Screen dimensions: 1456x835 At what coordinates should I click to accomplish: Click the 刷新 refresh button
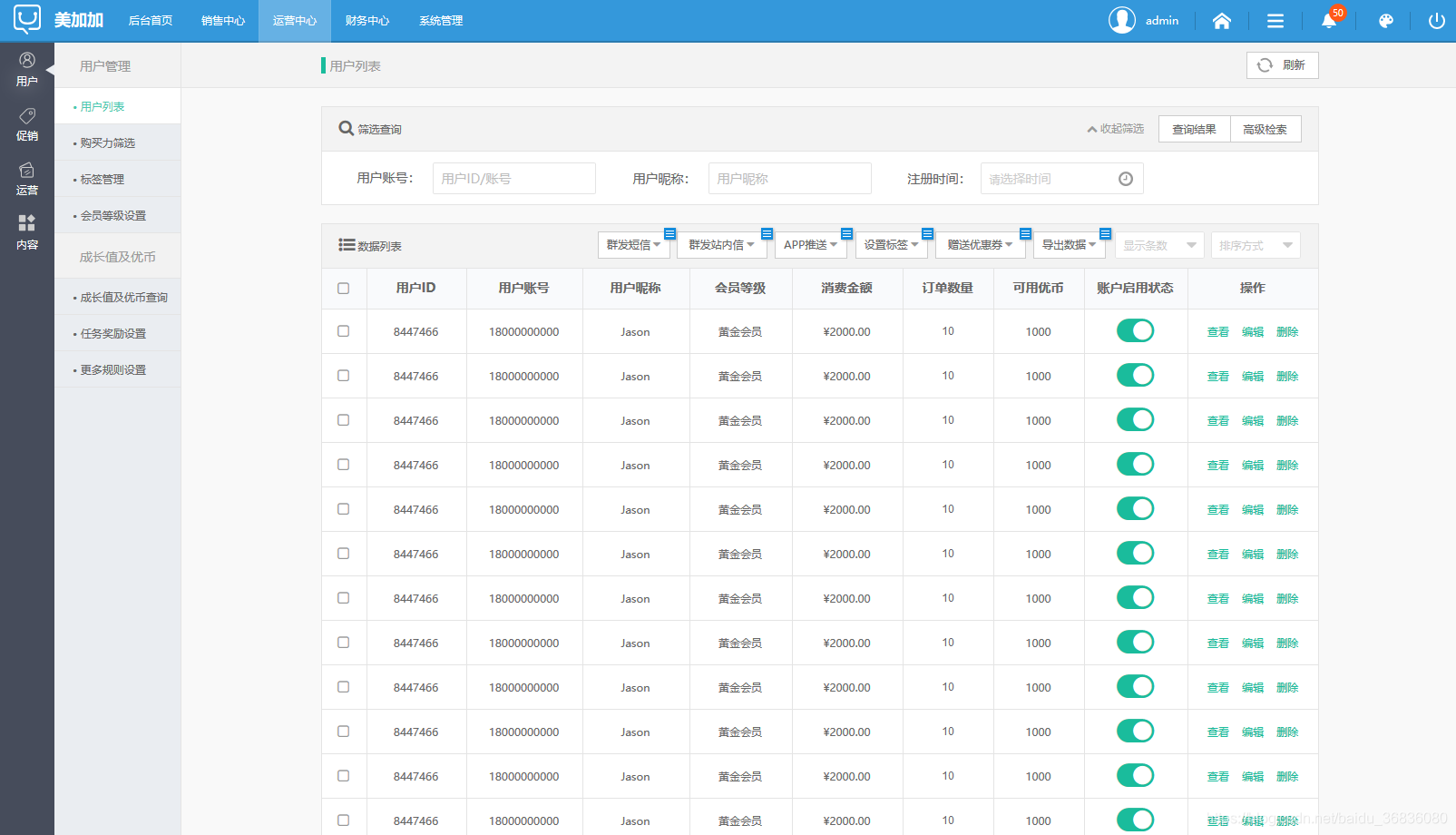1282,65
